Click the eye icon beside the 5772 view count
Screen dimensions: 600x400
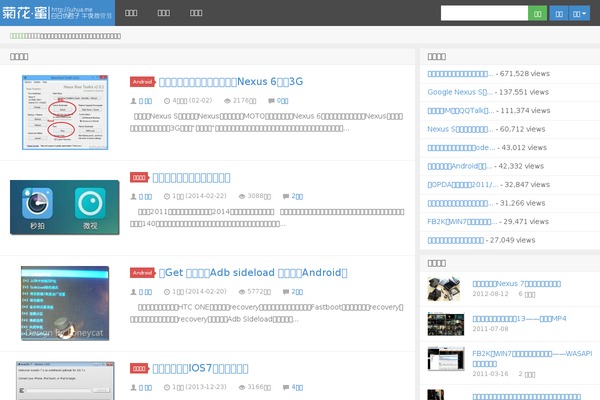tap(242, 292)
